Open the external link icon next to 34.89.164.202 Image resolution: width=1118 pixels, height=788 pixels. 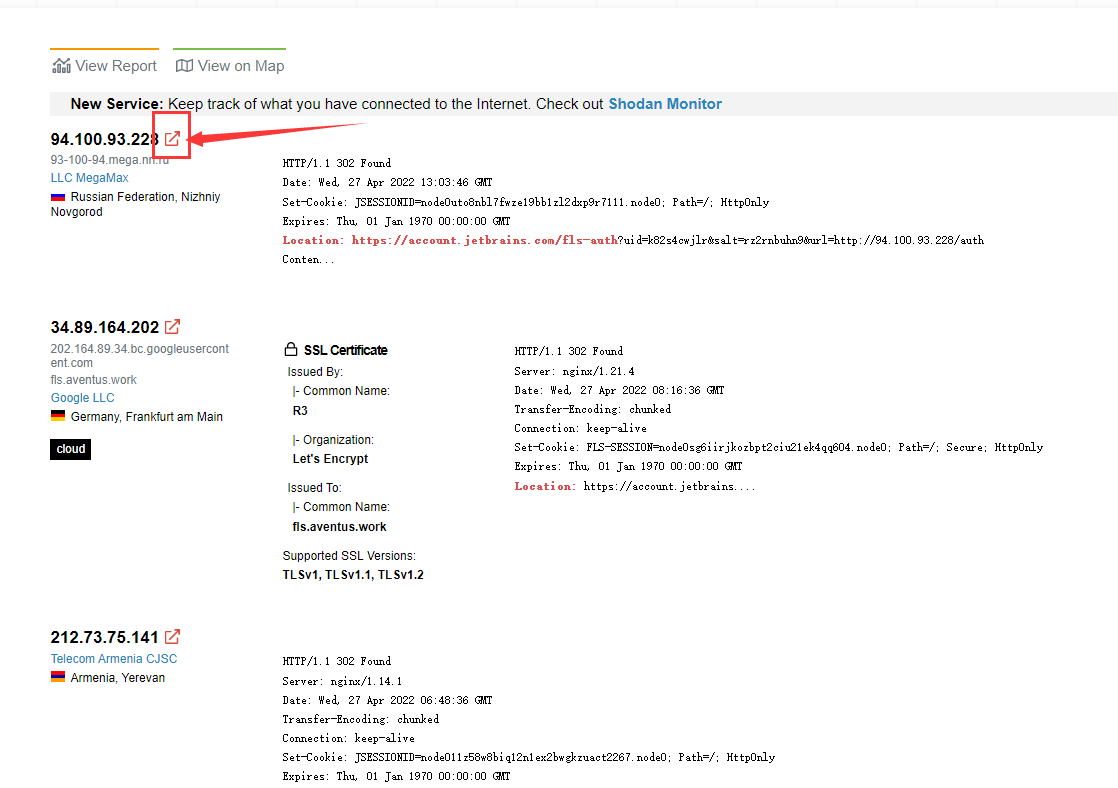172,327
